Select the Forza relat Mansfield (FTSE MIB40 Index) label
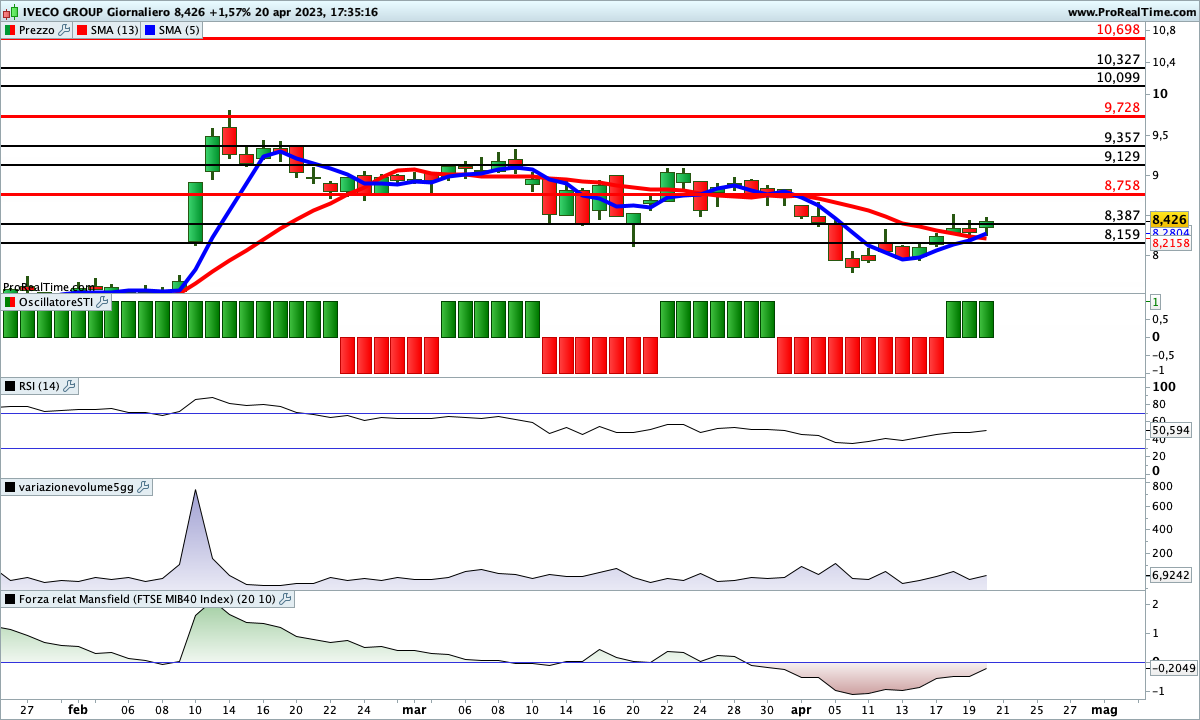The image size is (1200, 720). 148,599
